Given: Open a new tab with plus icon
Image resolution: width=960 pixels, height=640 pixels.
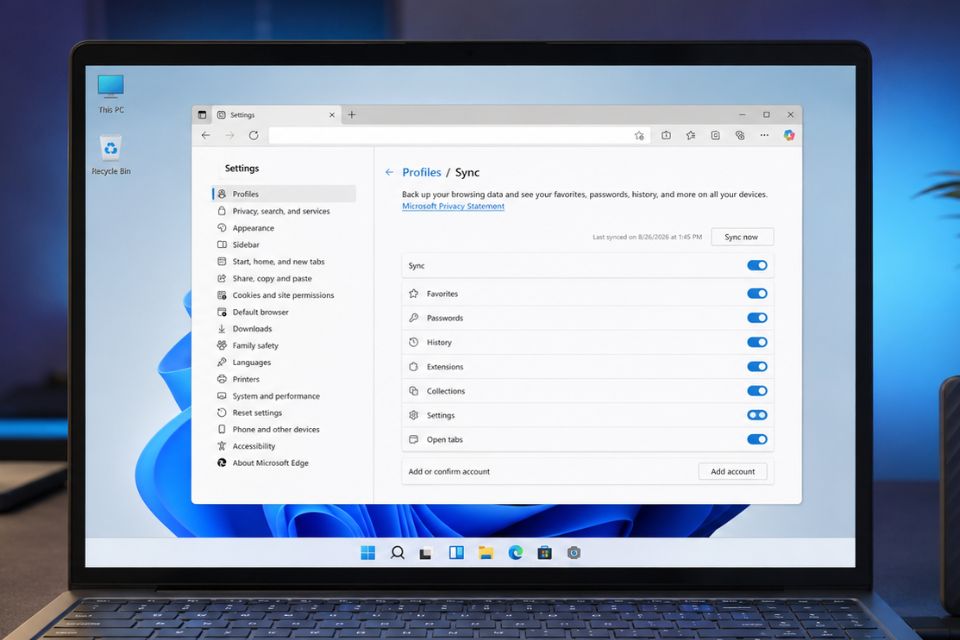Looking at the screenshot, I should 351,115.
